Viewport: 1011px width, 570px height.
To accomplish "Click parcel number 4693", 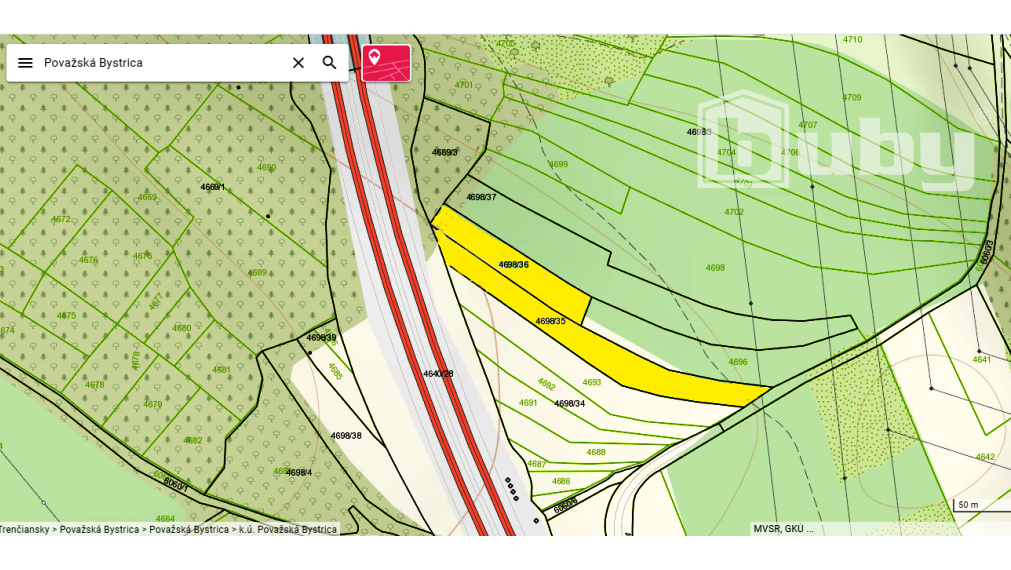I will [x=592, y=382].
